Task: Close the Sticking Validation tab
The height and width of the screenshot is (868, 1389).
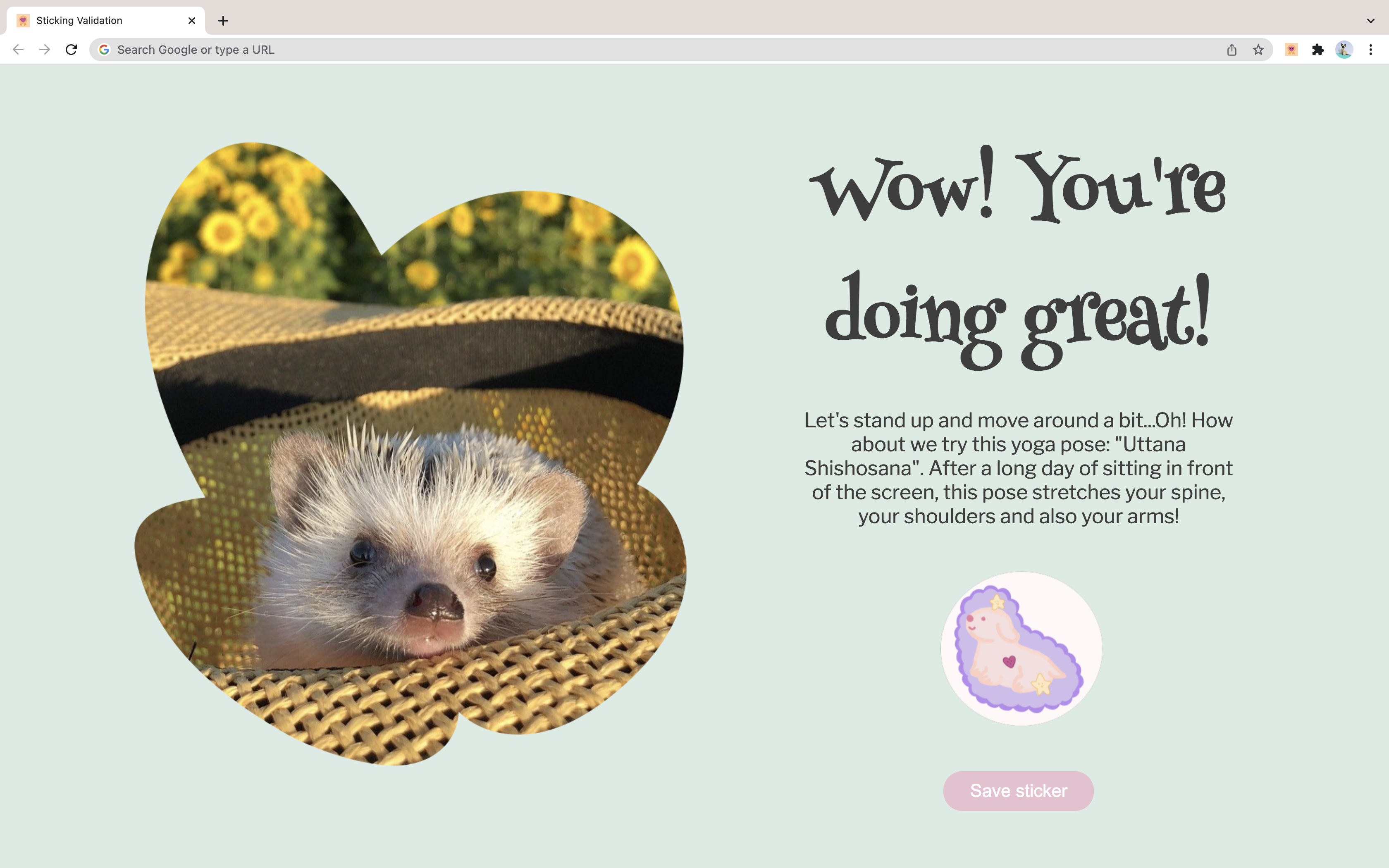Action: (x=192, y=21)
